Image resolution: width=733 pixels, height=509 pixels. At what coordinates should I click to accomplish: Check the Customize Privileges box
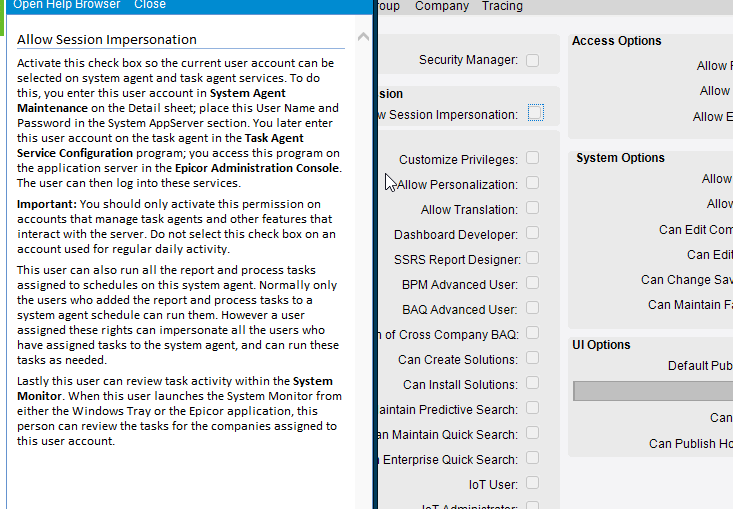click(533, 158)
